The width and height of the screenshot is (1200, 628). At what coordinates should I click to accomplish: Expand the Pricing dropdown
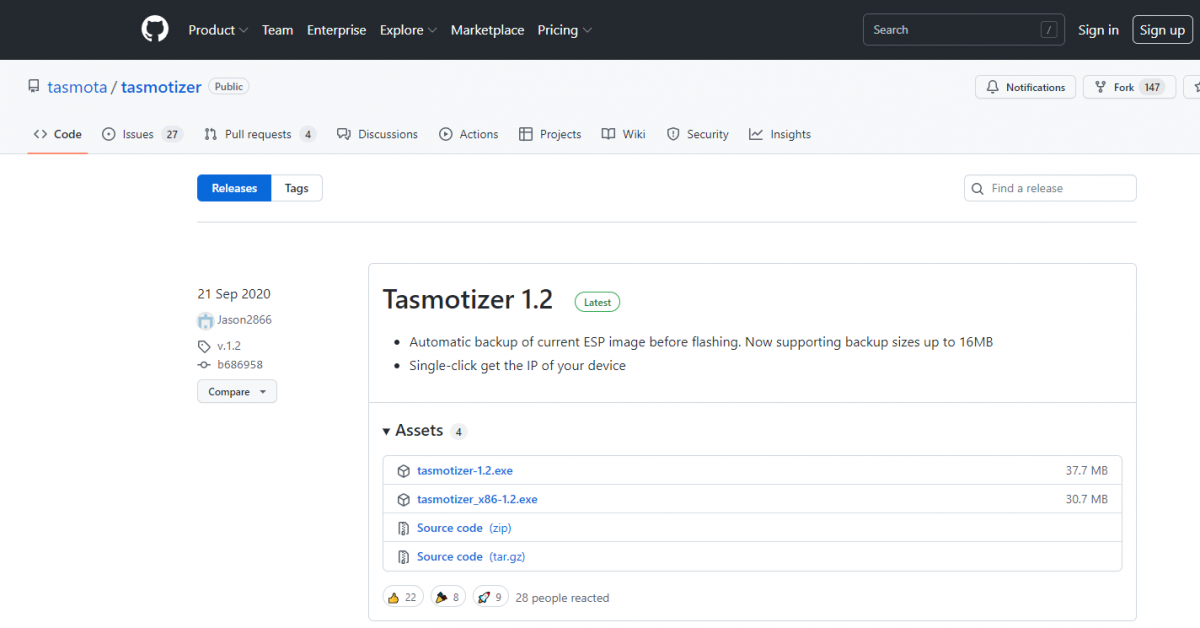coord(564,30)
